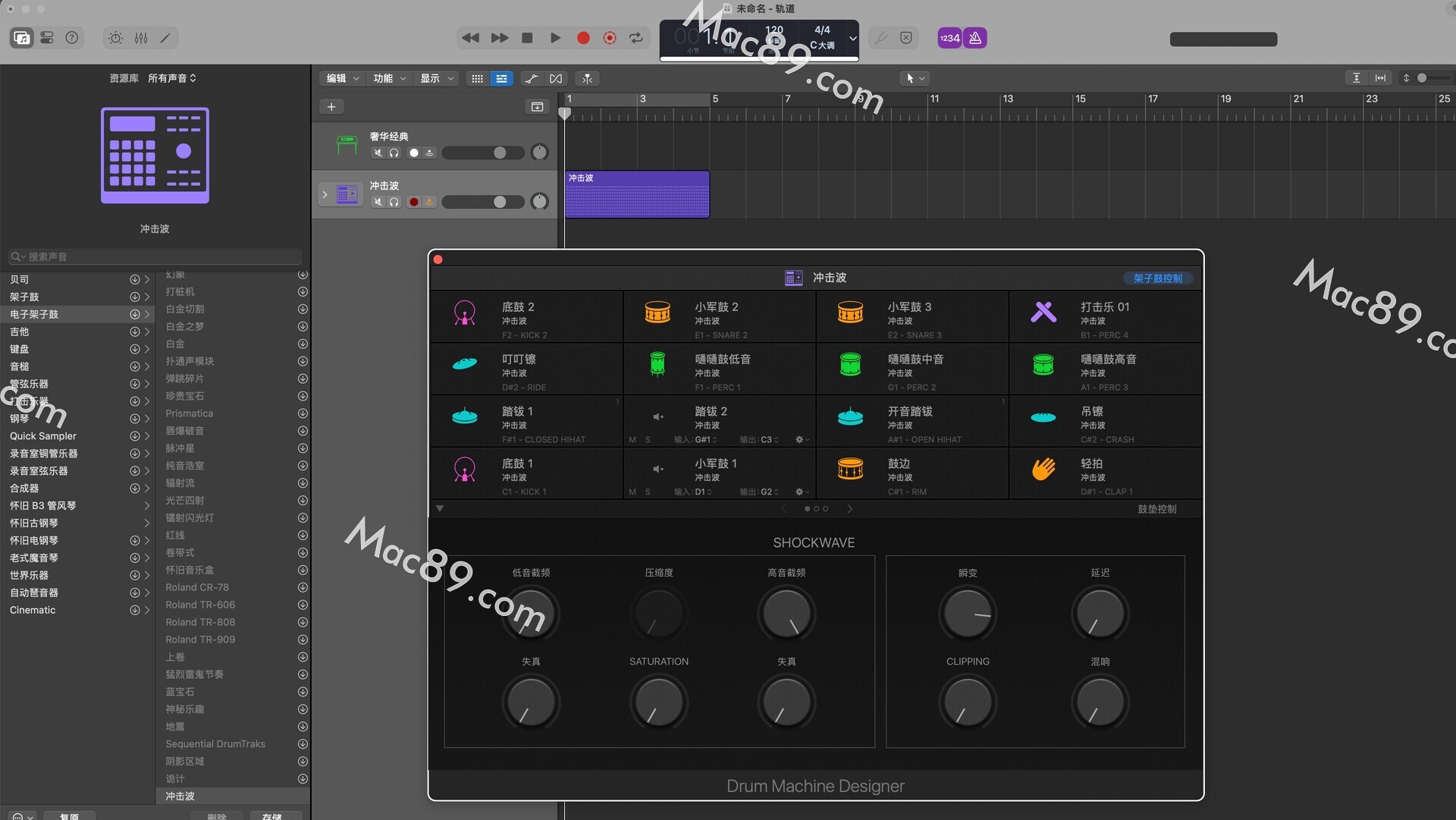Open the Library panel icon
This screenshot has height=820, width=1456.
pos(22,38)
